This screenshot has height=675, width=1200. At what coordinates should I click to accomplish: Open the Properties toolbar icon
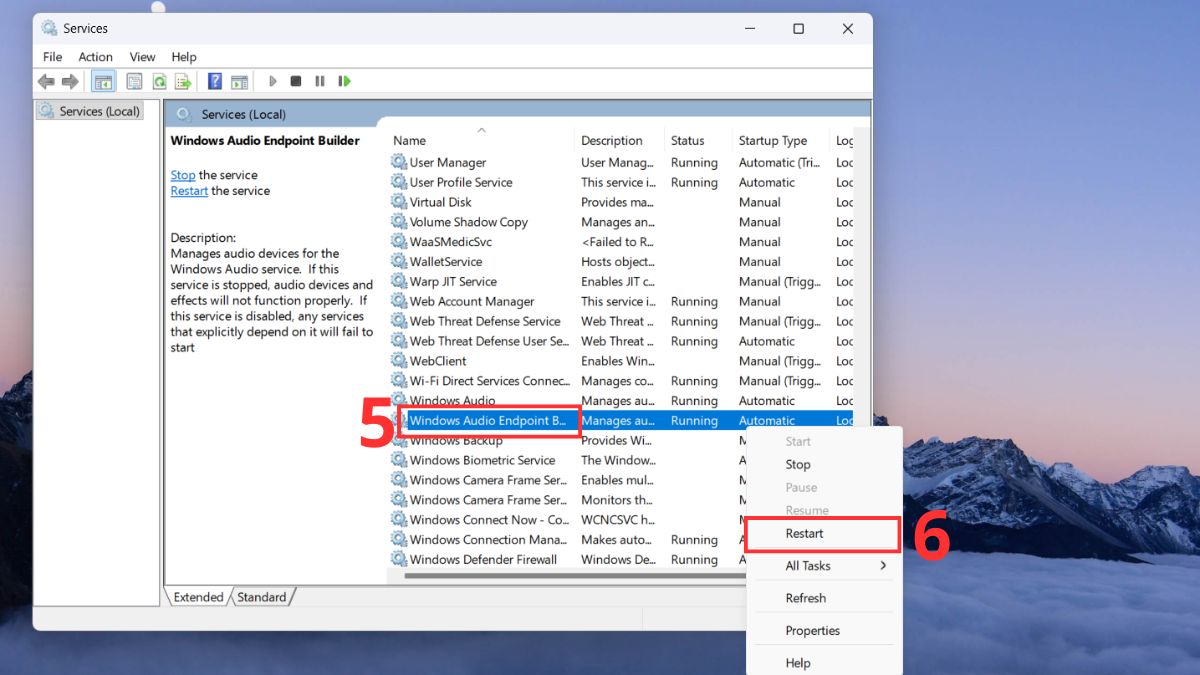pyautogui.click(x=134, y=82)
